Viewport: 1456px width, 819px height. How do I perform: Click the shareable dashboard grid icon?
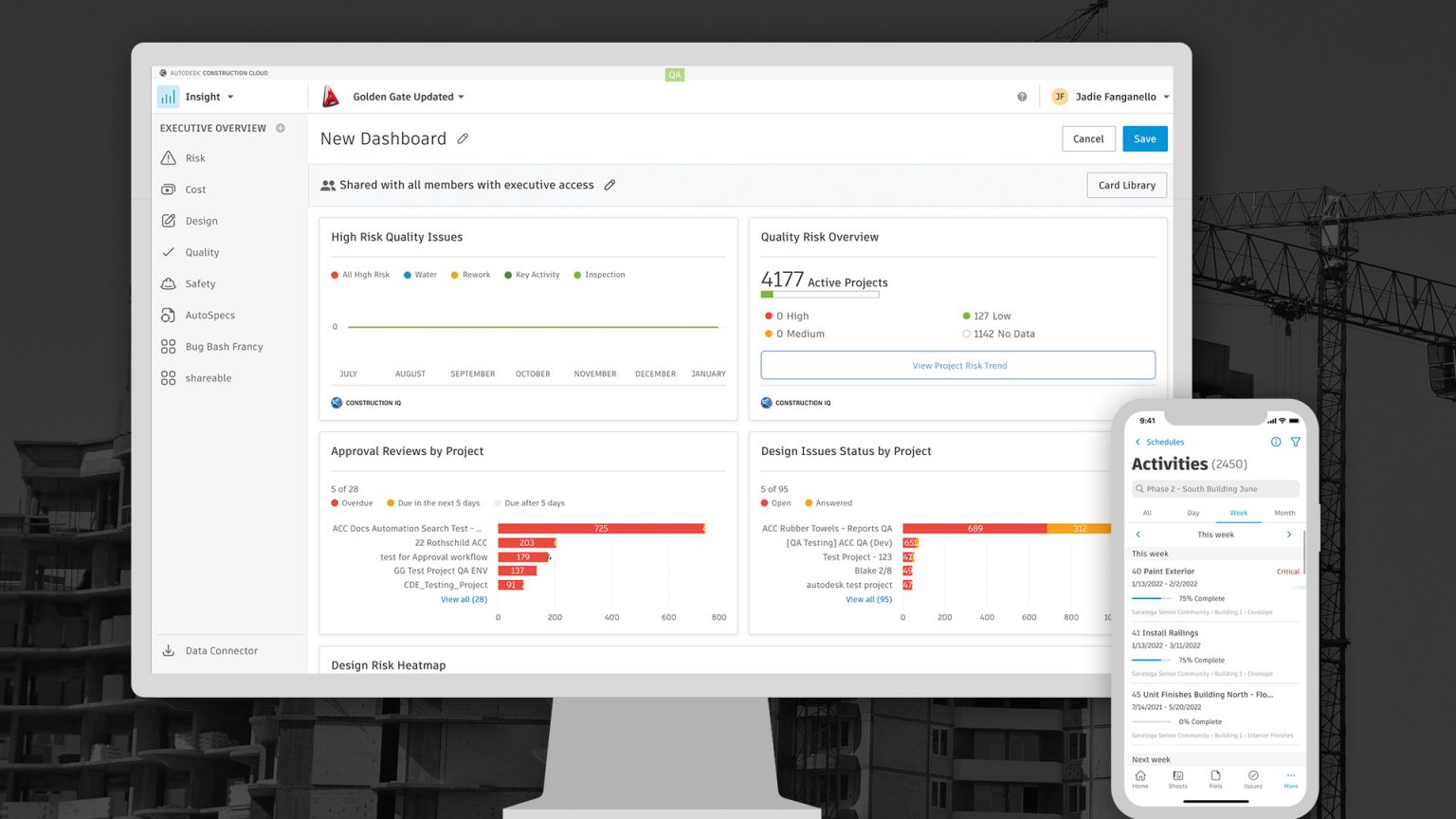168,378
